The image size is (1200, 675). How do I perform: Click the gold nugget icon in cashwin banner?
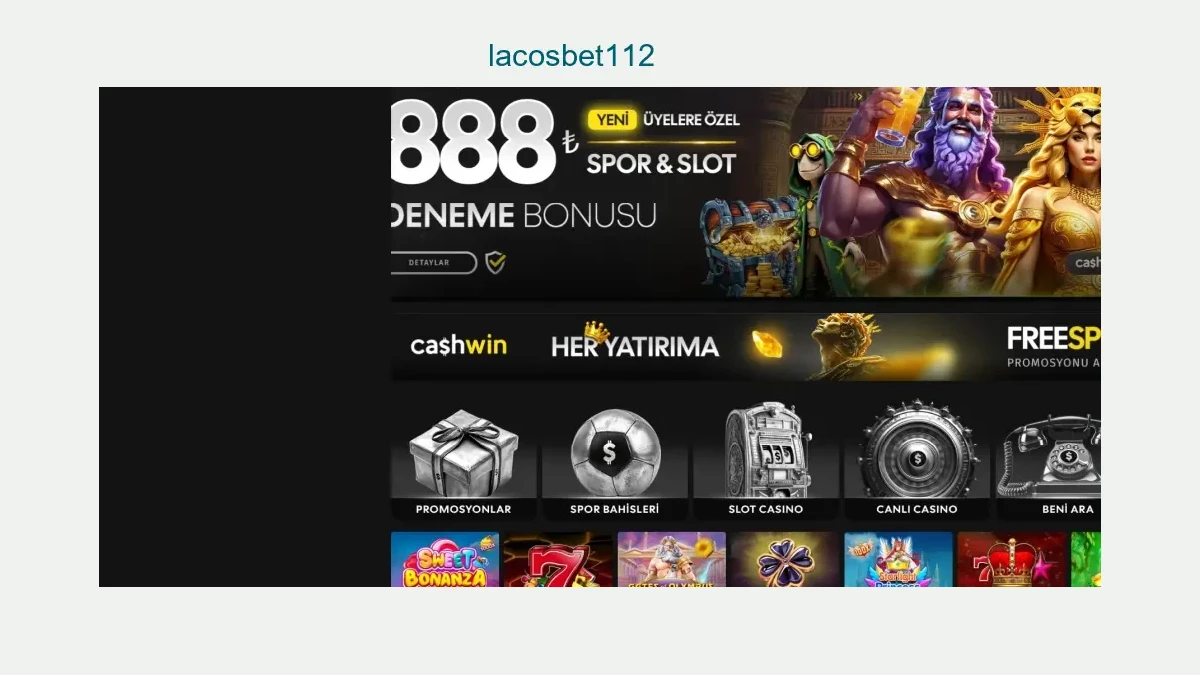[x=767, y=345]
